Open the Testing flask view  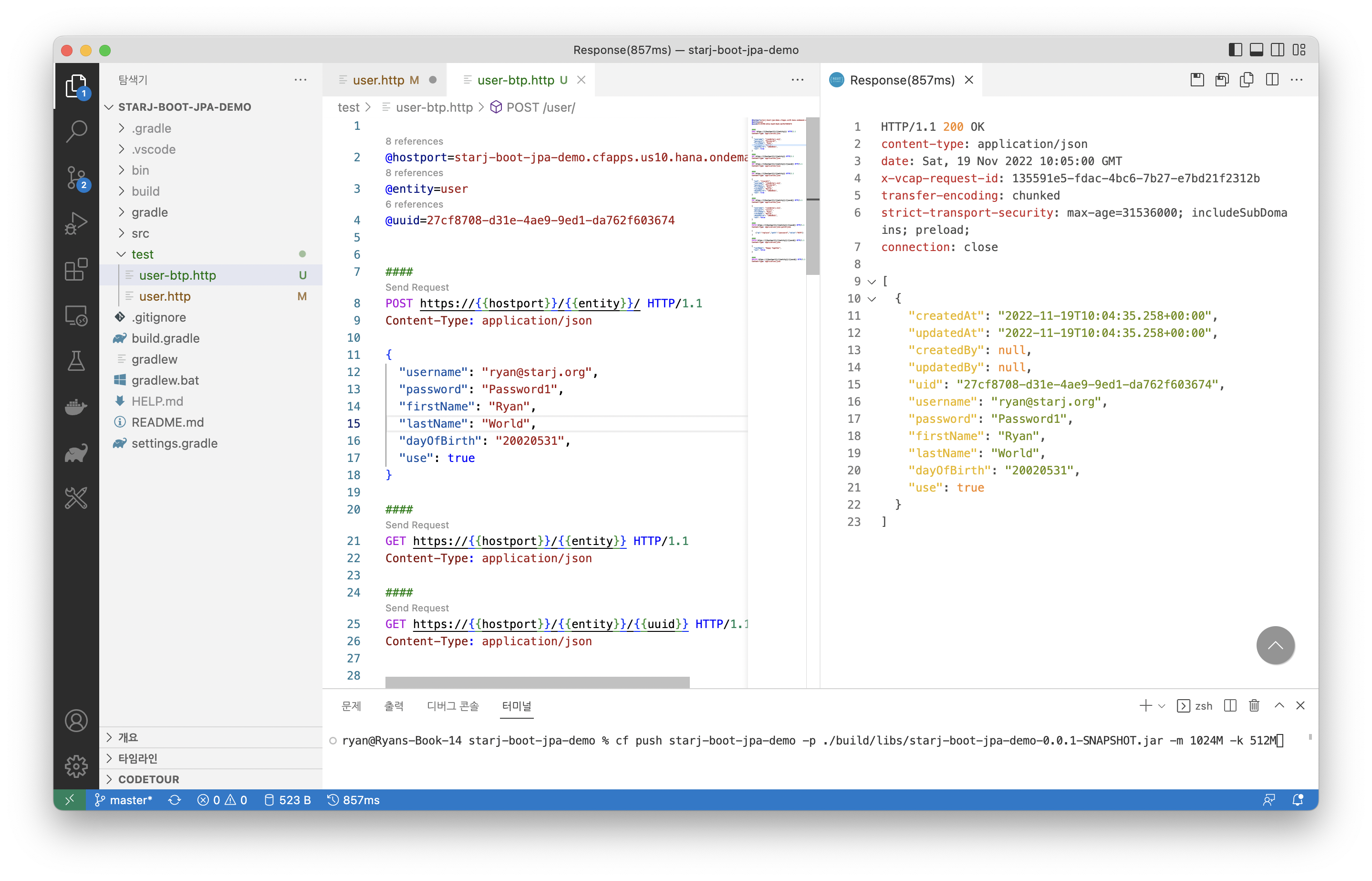[76, 361]
